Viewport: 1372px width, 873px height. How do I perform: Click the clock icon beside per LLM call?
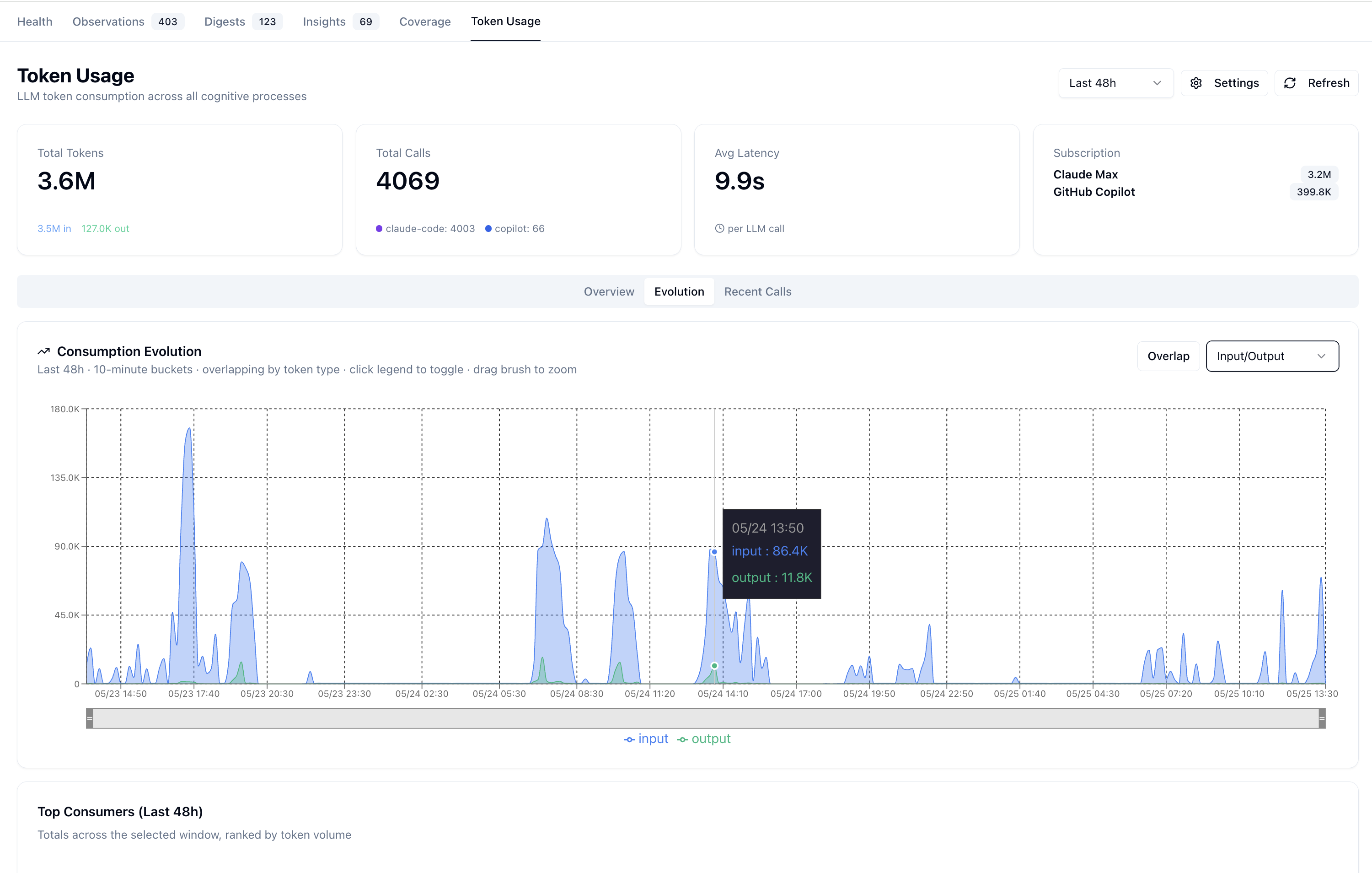(x=720, y=229)
